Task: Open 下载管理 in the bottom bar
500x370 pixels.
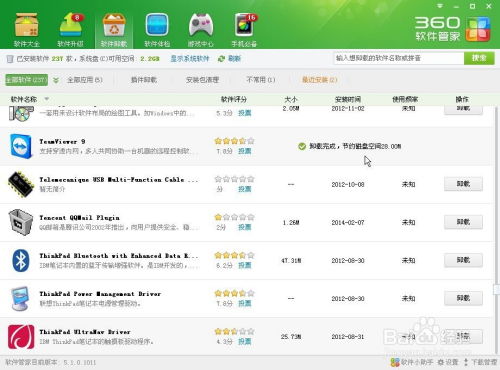Action: [480, 362]
